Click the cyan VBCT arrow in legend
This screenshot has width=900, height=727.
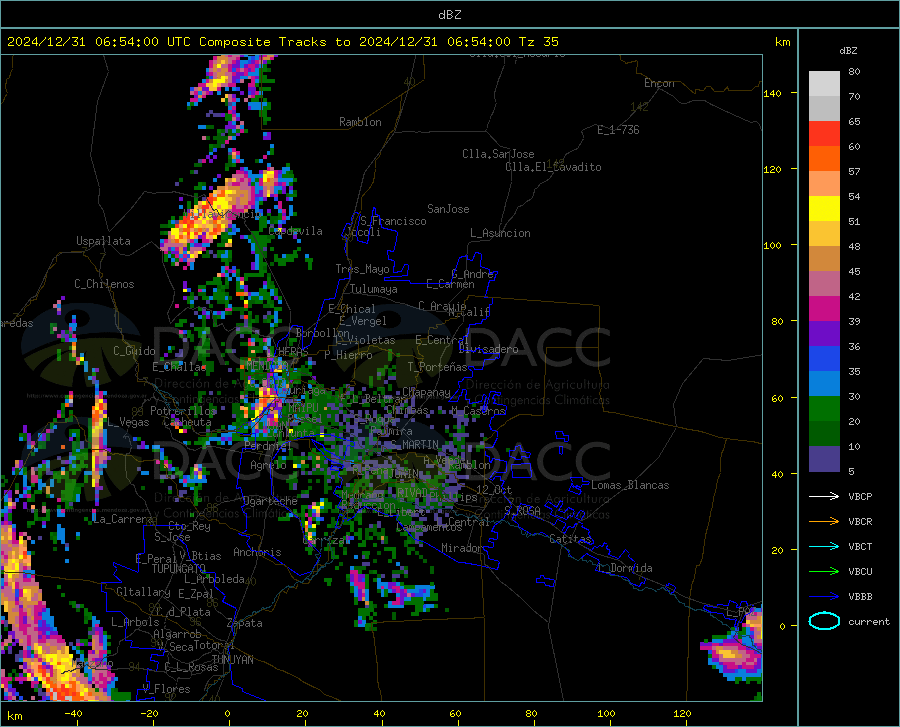pyautogui.click(x=824, y=546)
